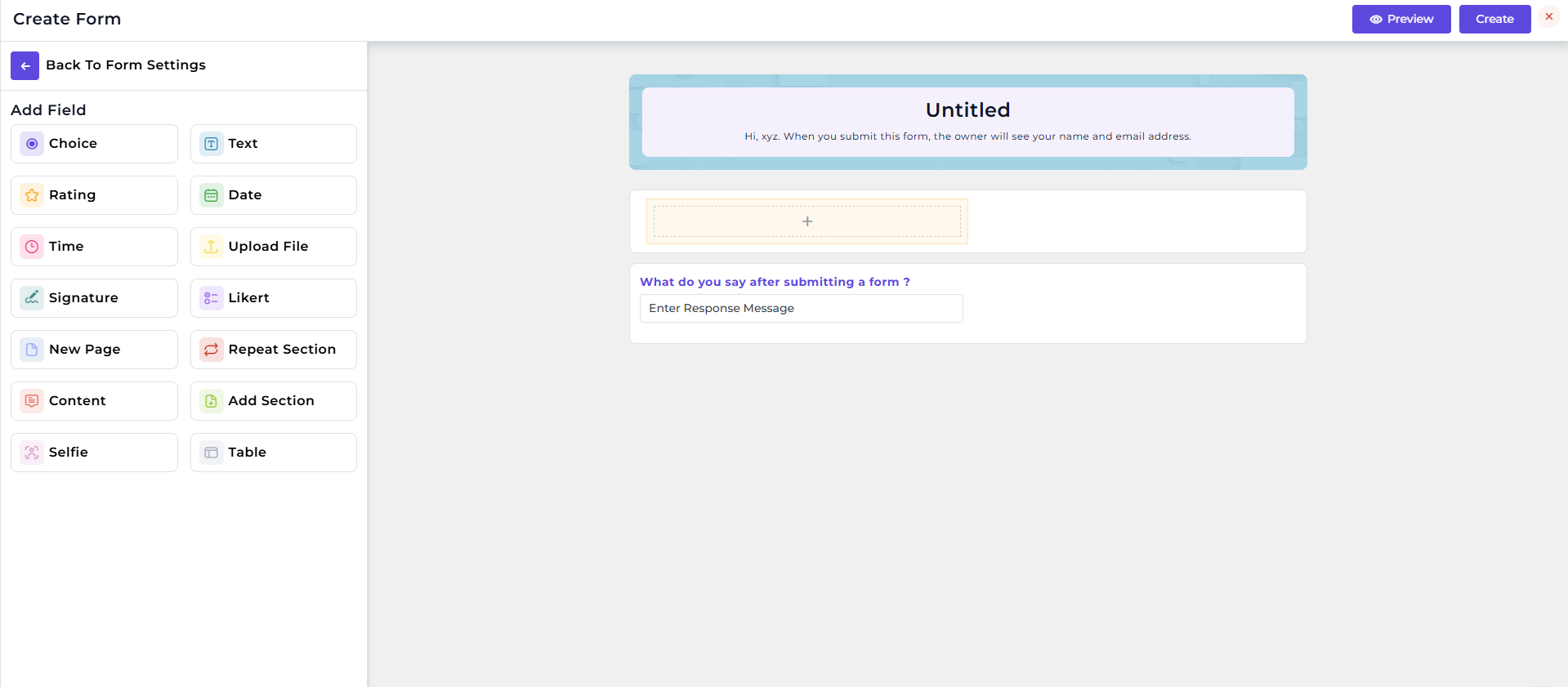Viewport: 1568px width, 687px height.
Task: Add a Selfie field label
Action: [x=69, y=453]
